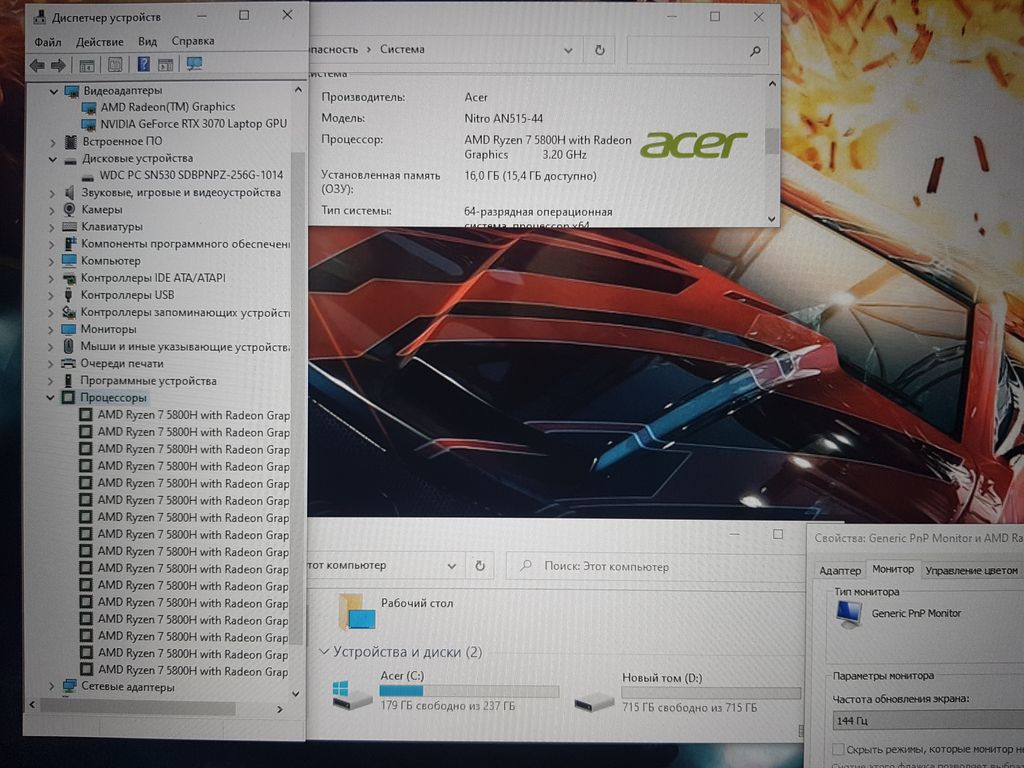Click the blue Help question-mark toolbar icon
This screenshot has height=768, width=1024.
click(x=143, y=65)
